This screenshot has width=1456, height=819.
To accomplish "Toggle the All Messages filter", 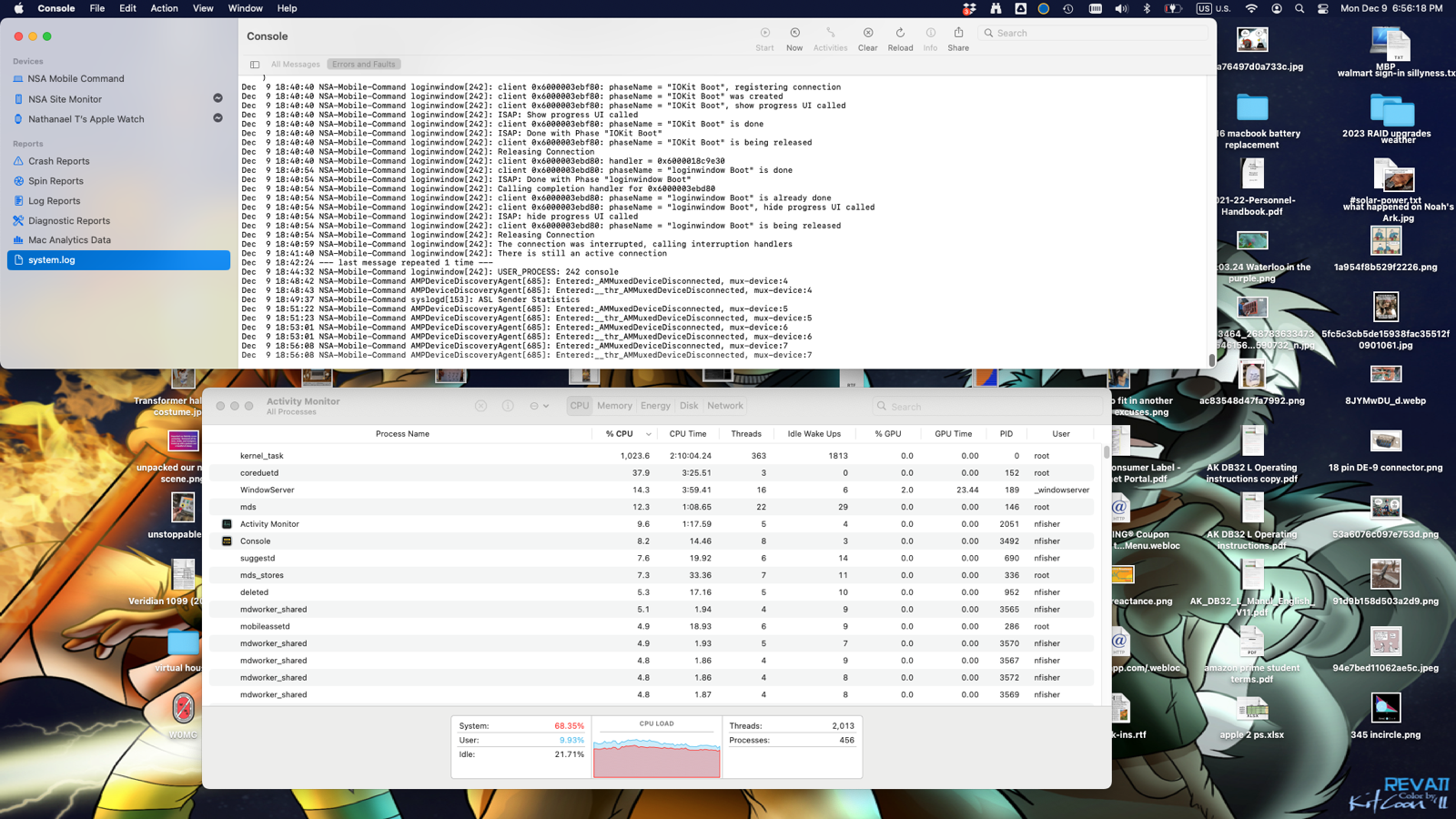I will pyautogui.click(x=295, y=65).
